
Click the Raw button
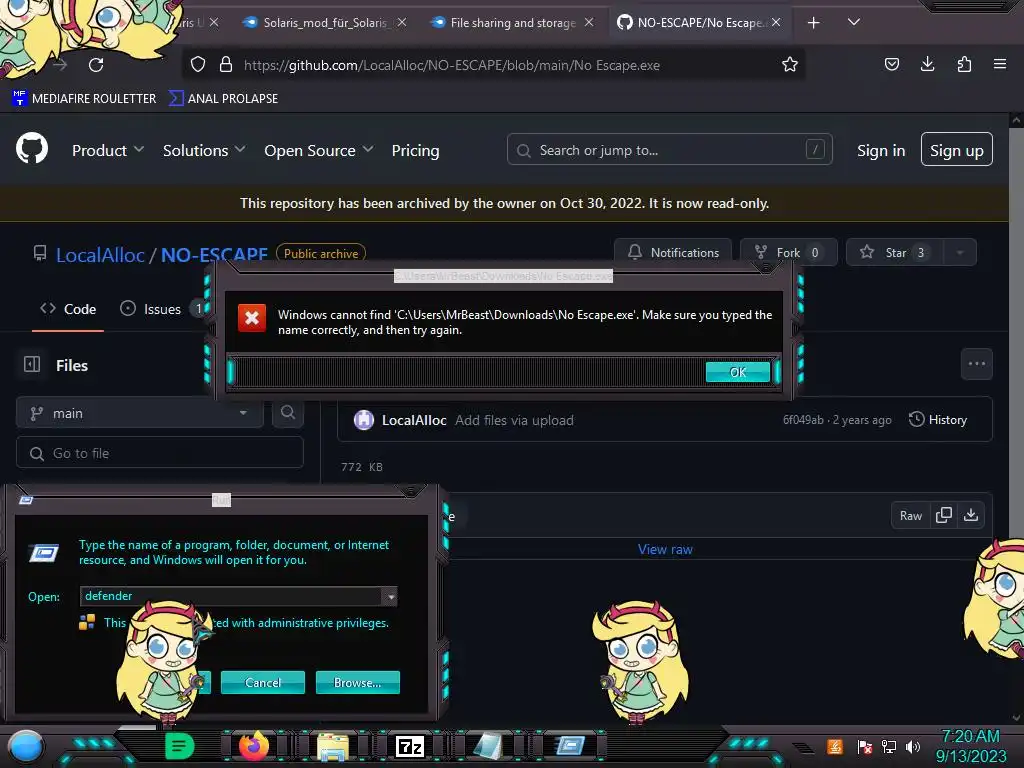click(x=910, y=515)
